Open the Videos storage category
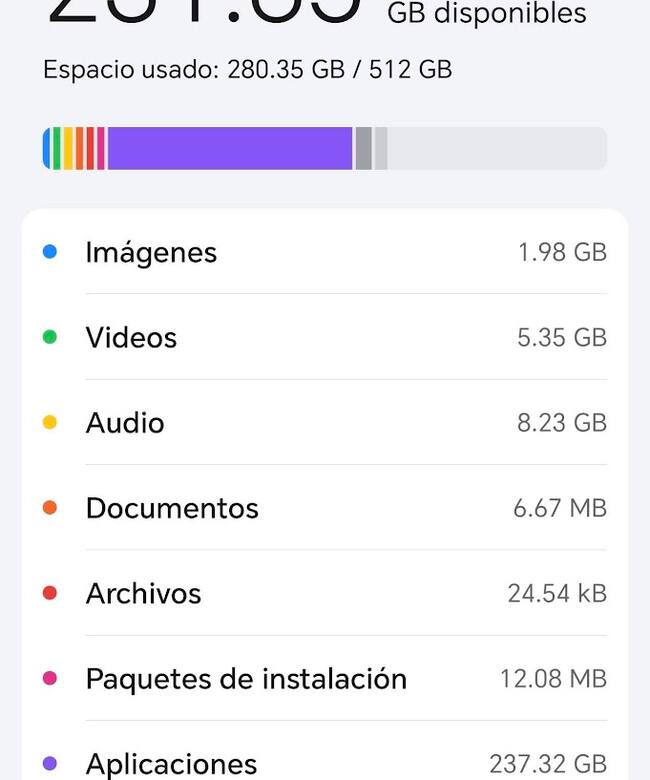Viewport: 650px width, 780px height. tap(131, 337)
